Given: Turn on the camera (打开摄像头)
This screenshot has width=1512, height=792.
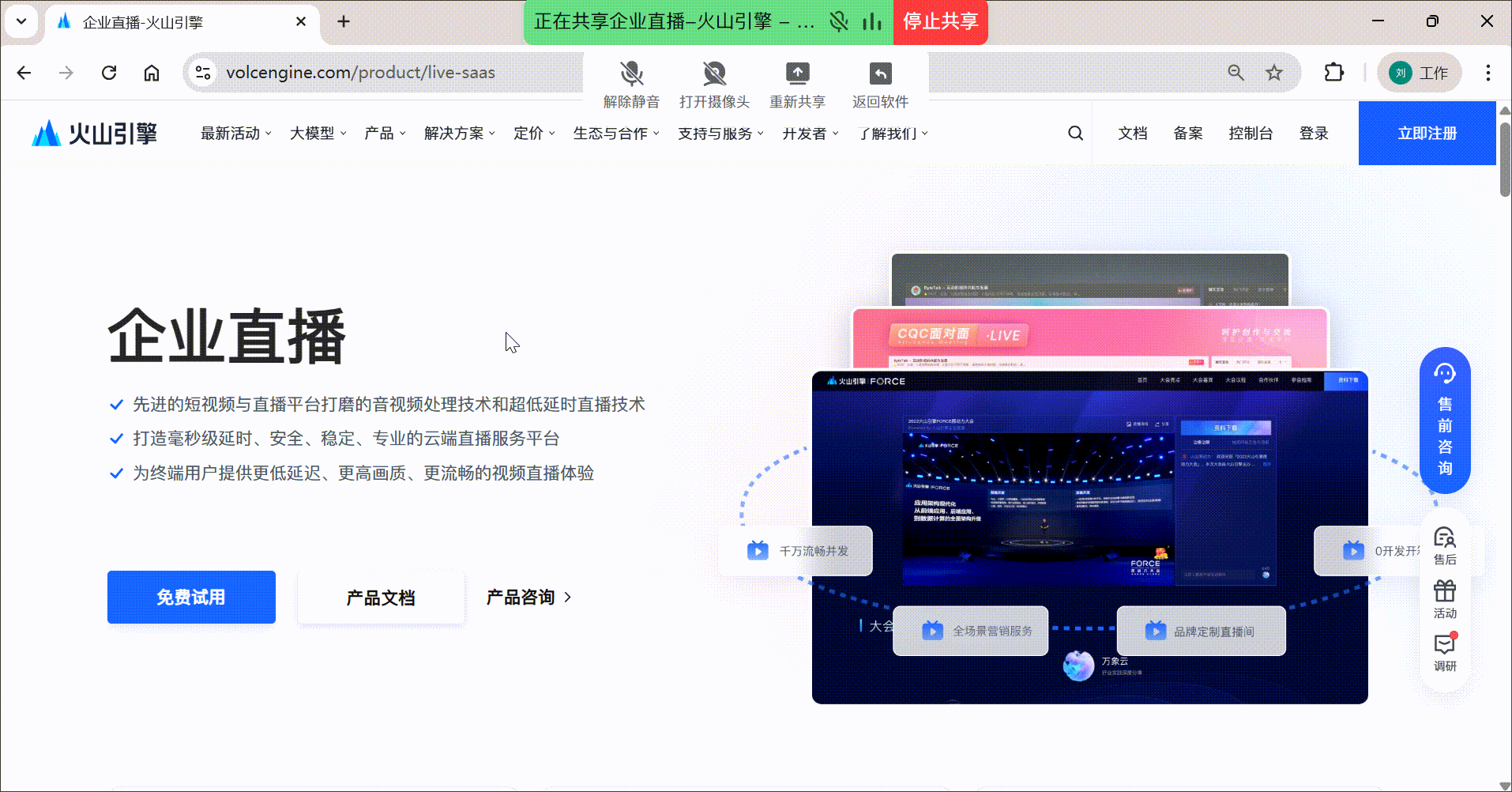Looking at the screenshot, I should (714, 85).
